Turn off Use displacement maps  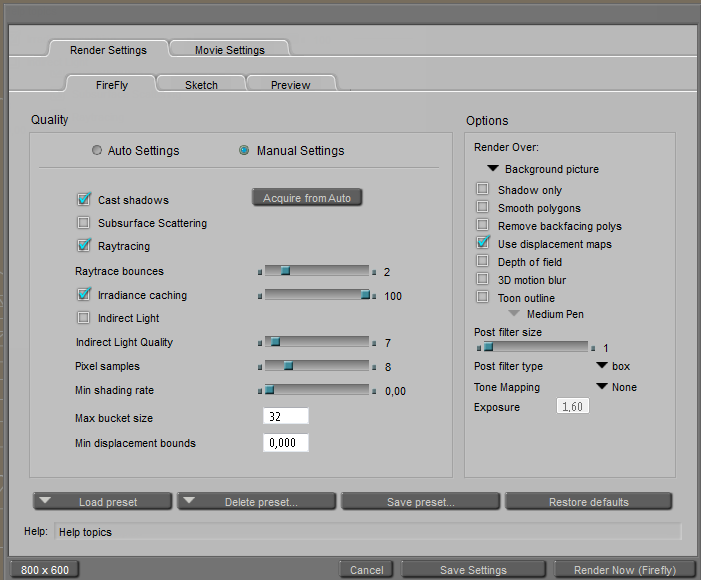[x=483, y=244]
